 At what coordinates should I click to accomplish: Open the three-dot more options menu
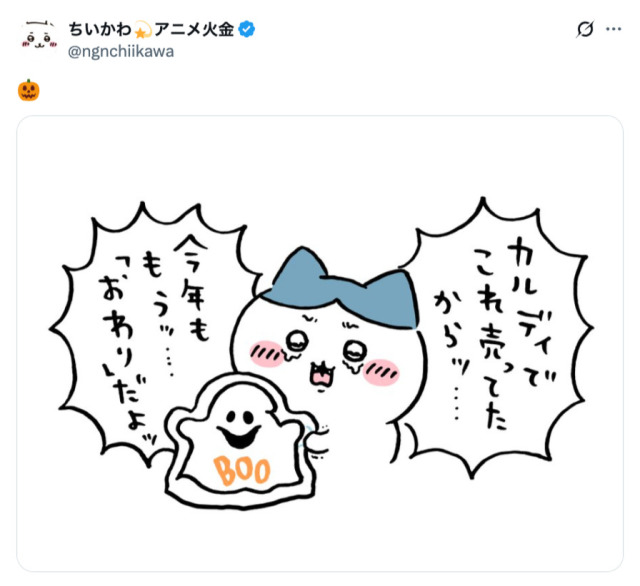[x=613, y=29]
